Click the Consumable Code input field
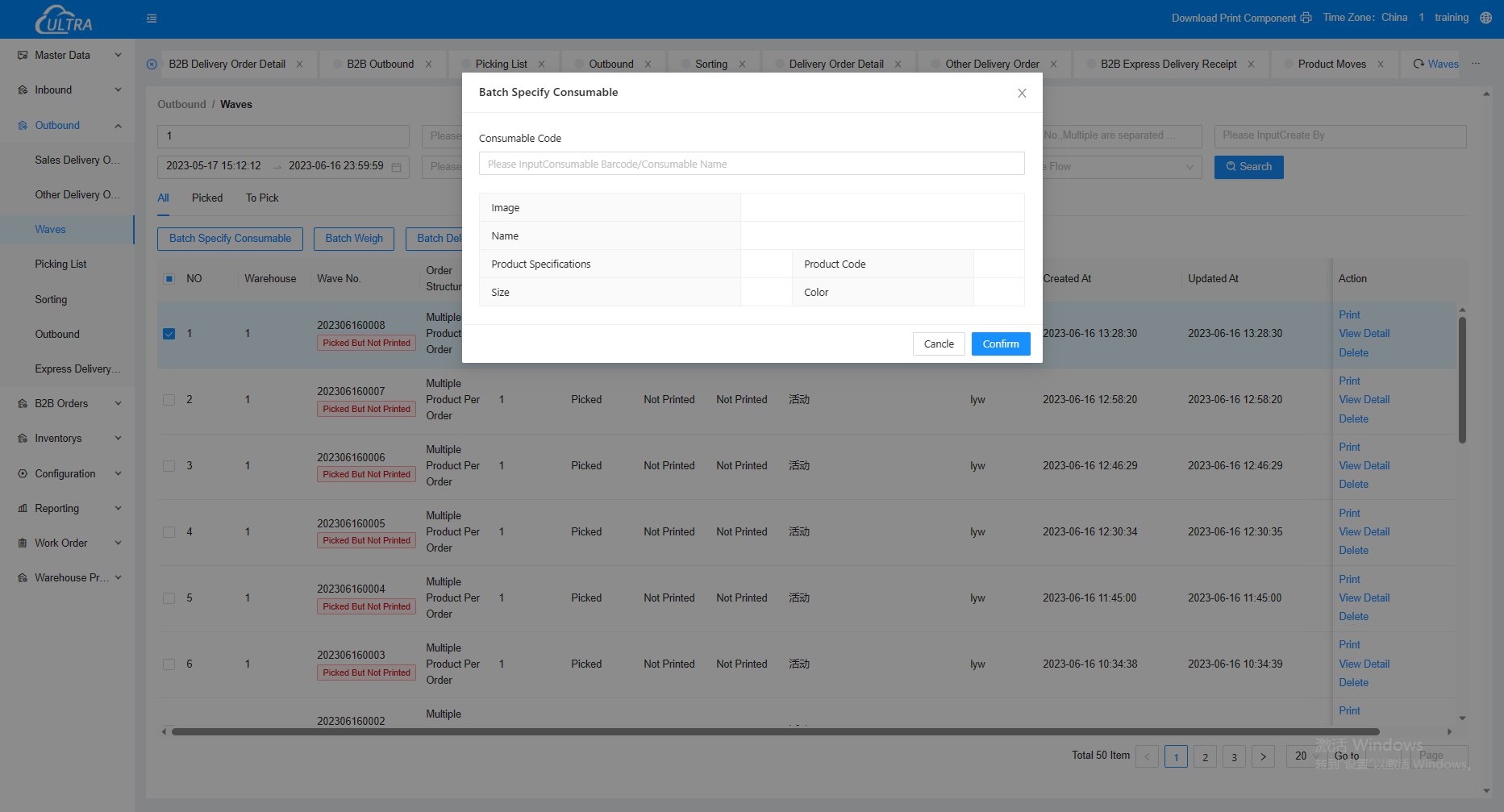The image size is (1504, 812). 752,164
